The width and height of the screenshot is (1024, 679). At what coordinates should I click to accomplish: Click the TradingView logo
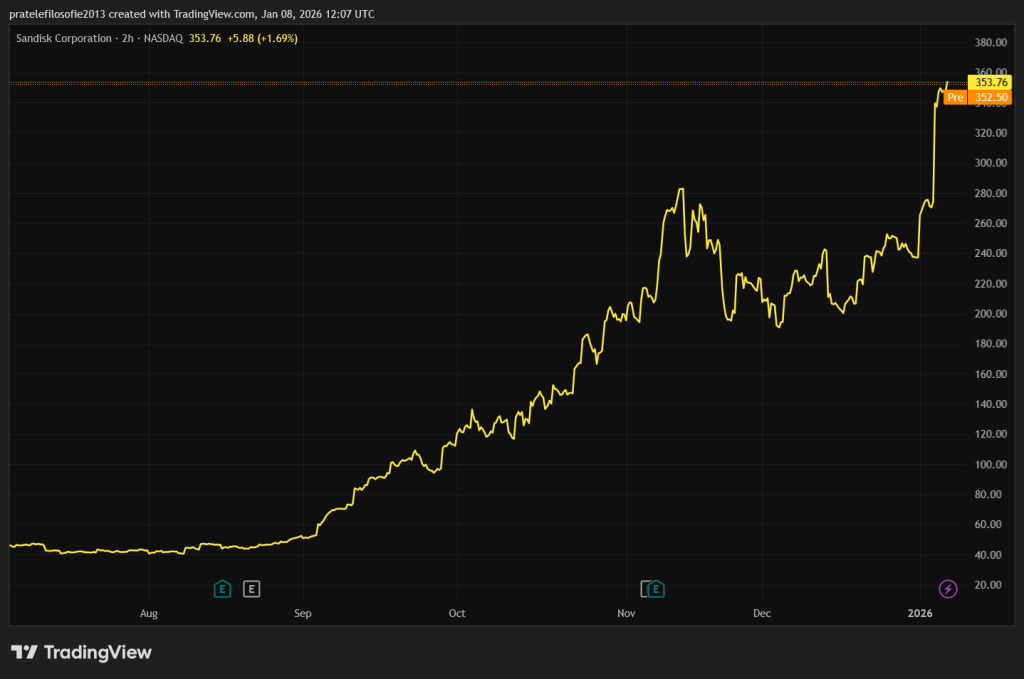point(81,652)
